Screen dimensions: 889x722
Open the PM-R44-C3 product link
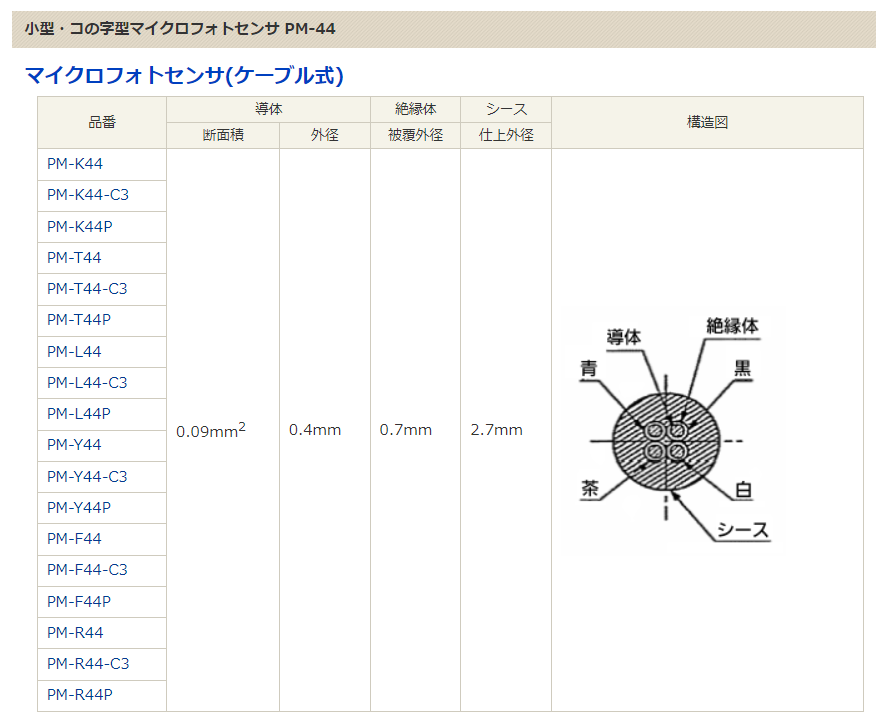88,664
